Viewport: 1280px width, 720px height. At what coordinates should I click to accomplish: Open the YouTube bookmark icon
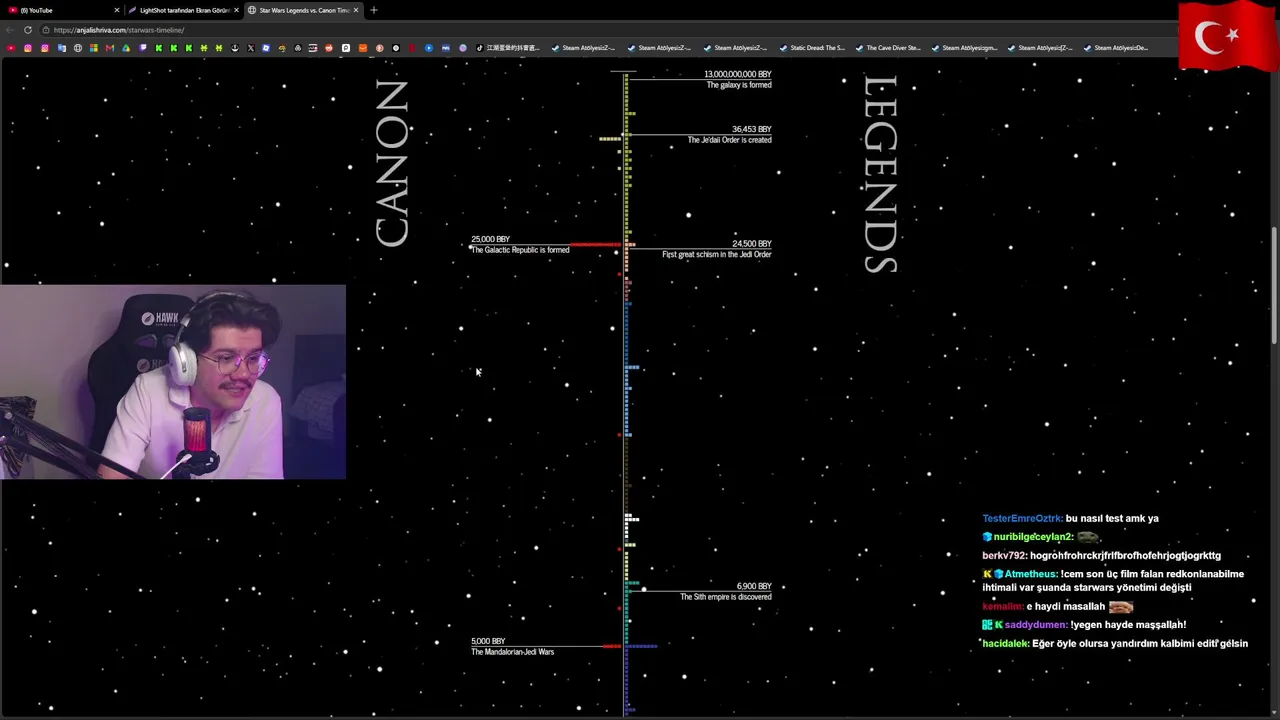pyautogui.click(x=11, y=48)
